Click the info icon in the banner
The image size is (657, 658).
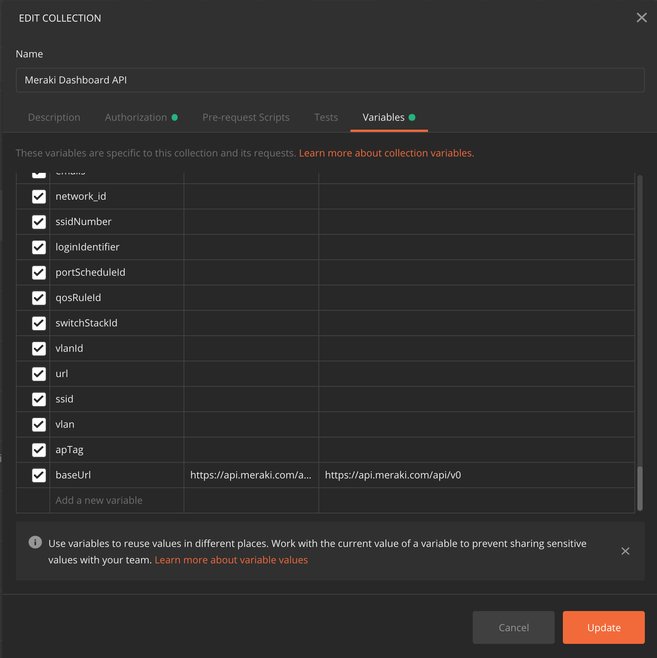pos(35,543)
